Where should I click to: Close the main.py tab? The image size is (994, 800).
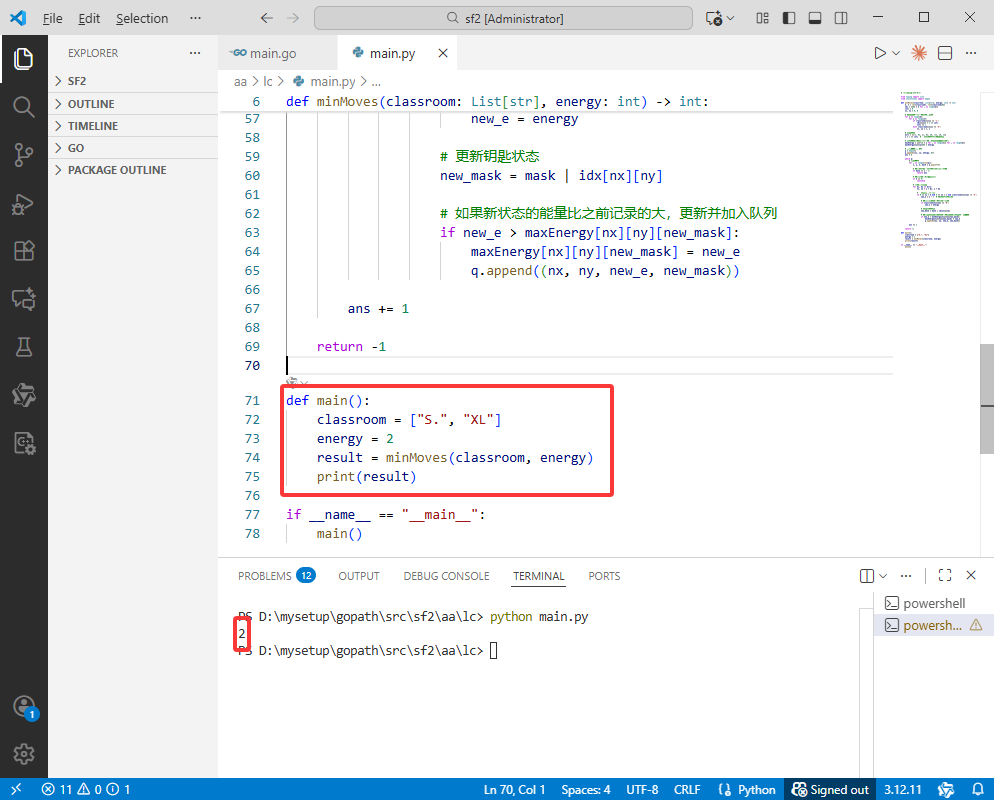442,53
